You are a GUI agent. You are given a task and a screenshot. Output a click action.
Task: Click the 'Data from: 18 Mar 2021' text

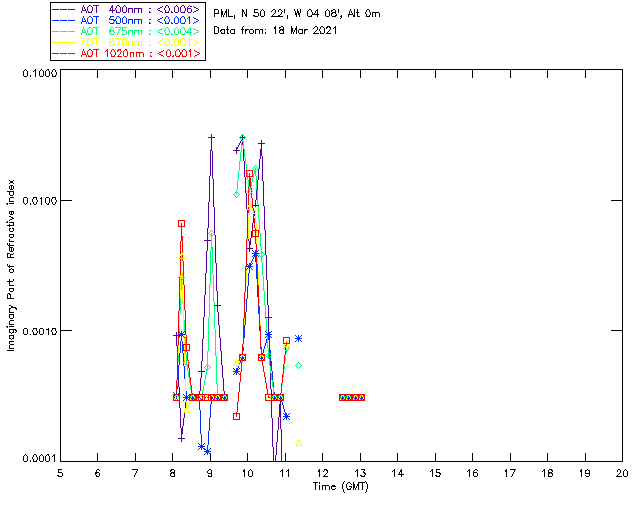[276, 31]
